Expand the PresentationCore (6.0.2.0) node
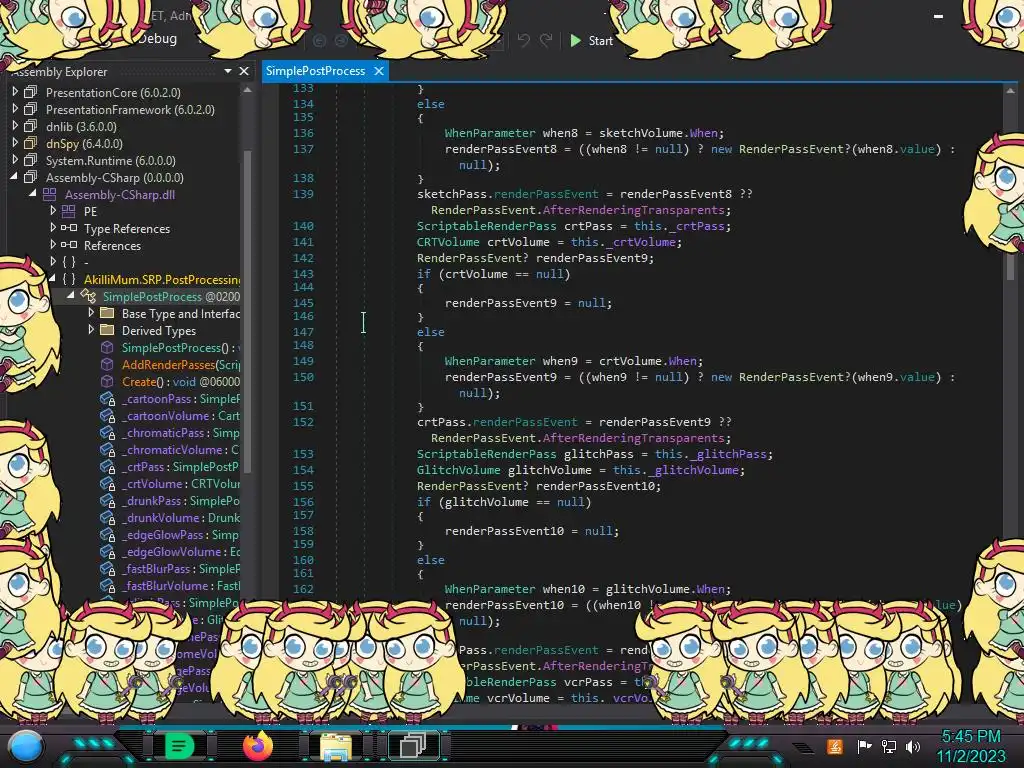The width and height of the screenshot is (1024, 768). pyautogui.click(x=15, y=92)
